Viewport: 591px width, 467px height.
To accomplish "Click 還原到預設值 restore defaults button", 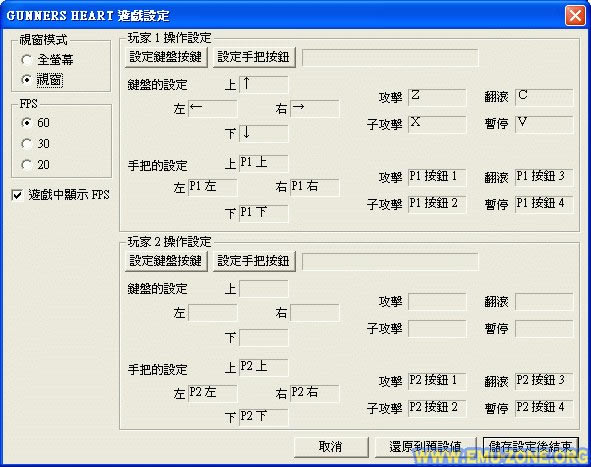I will tap(425, 447).
